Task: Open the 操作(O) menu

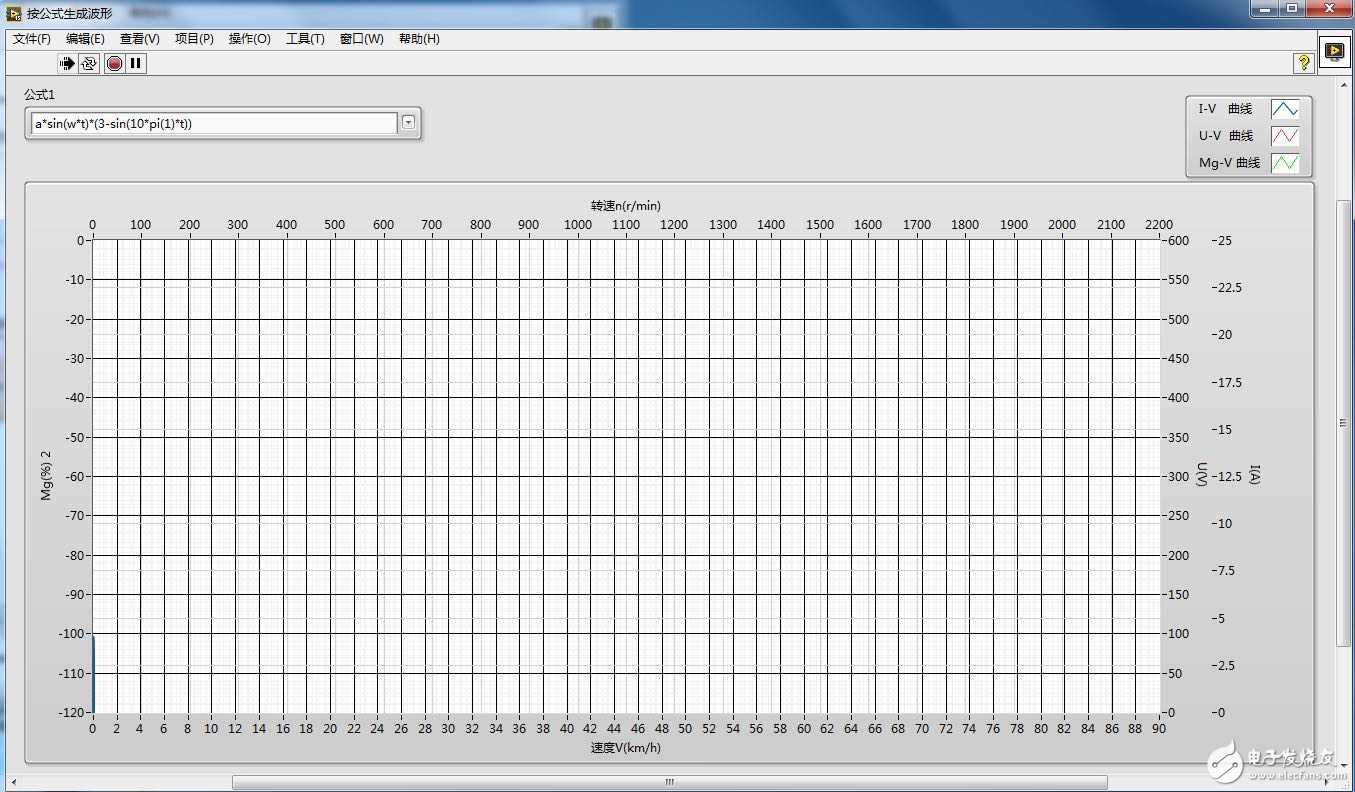Action: point(249,39)
